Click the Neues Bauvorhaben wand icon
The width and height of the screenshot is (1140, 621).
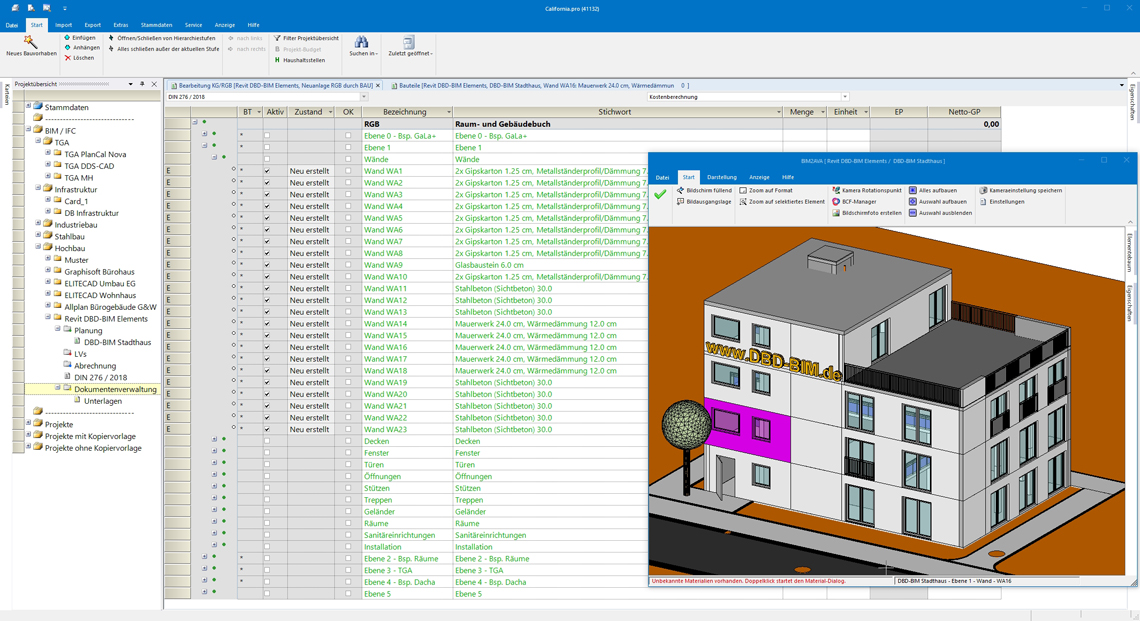(x=30, y=41)
